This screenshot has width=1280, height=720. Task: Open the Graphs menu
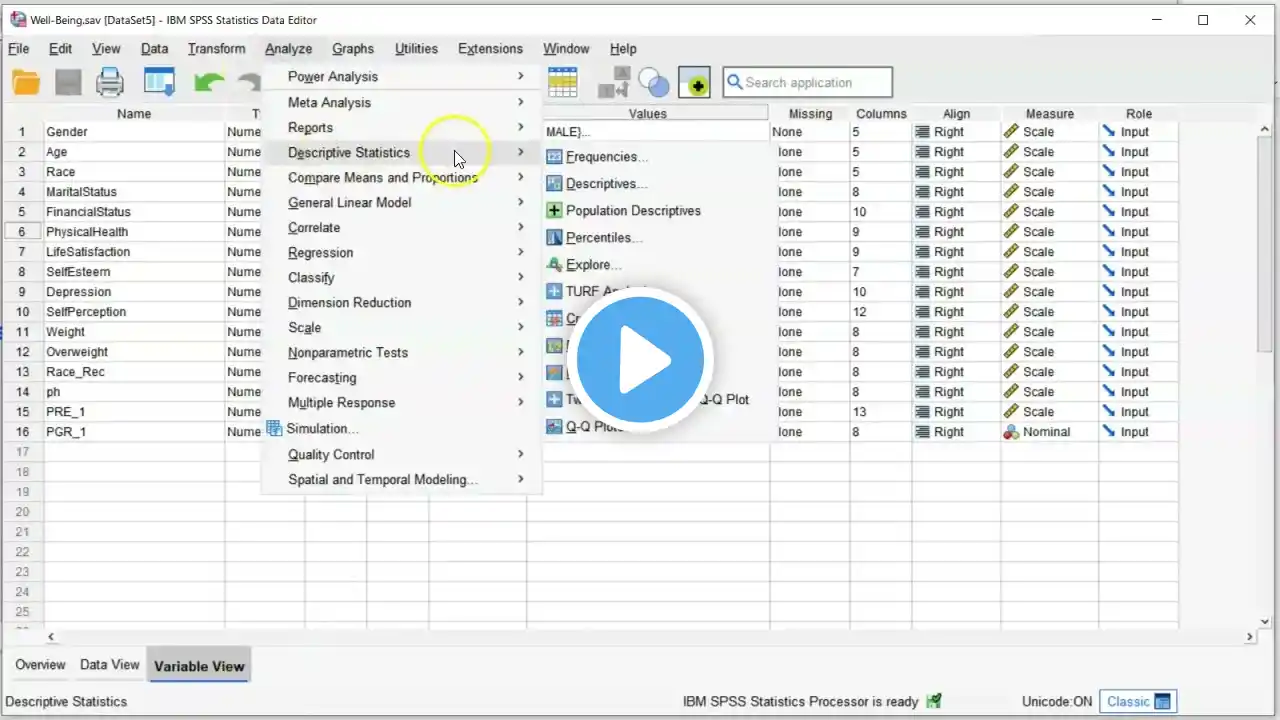click(x=352, y=48)
